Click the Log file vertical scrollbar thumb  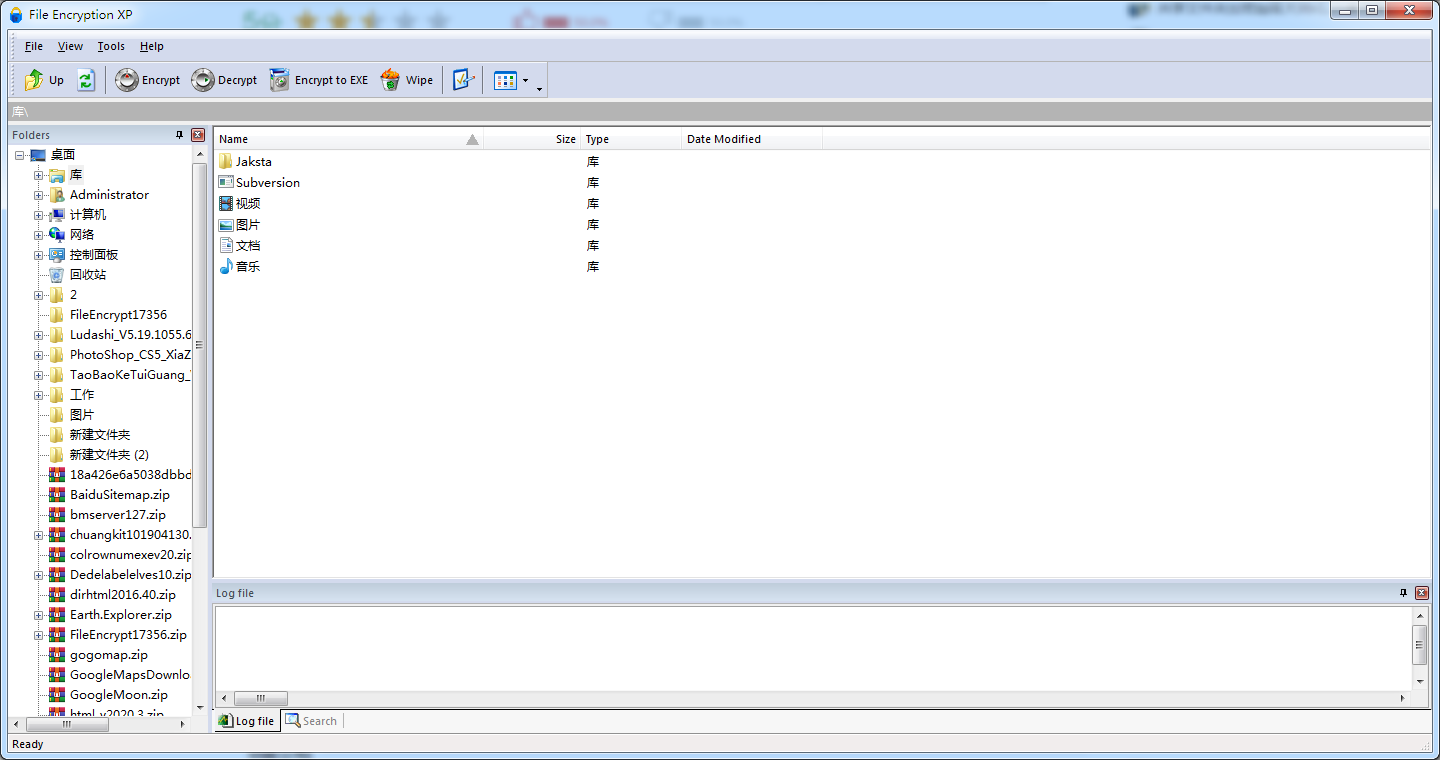(x=1420, y=644)
